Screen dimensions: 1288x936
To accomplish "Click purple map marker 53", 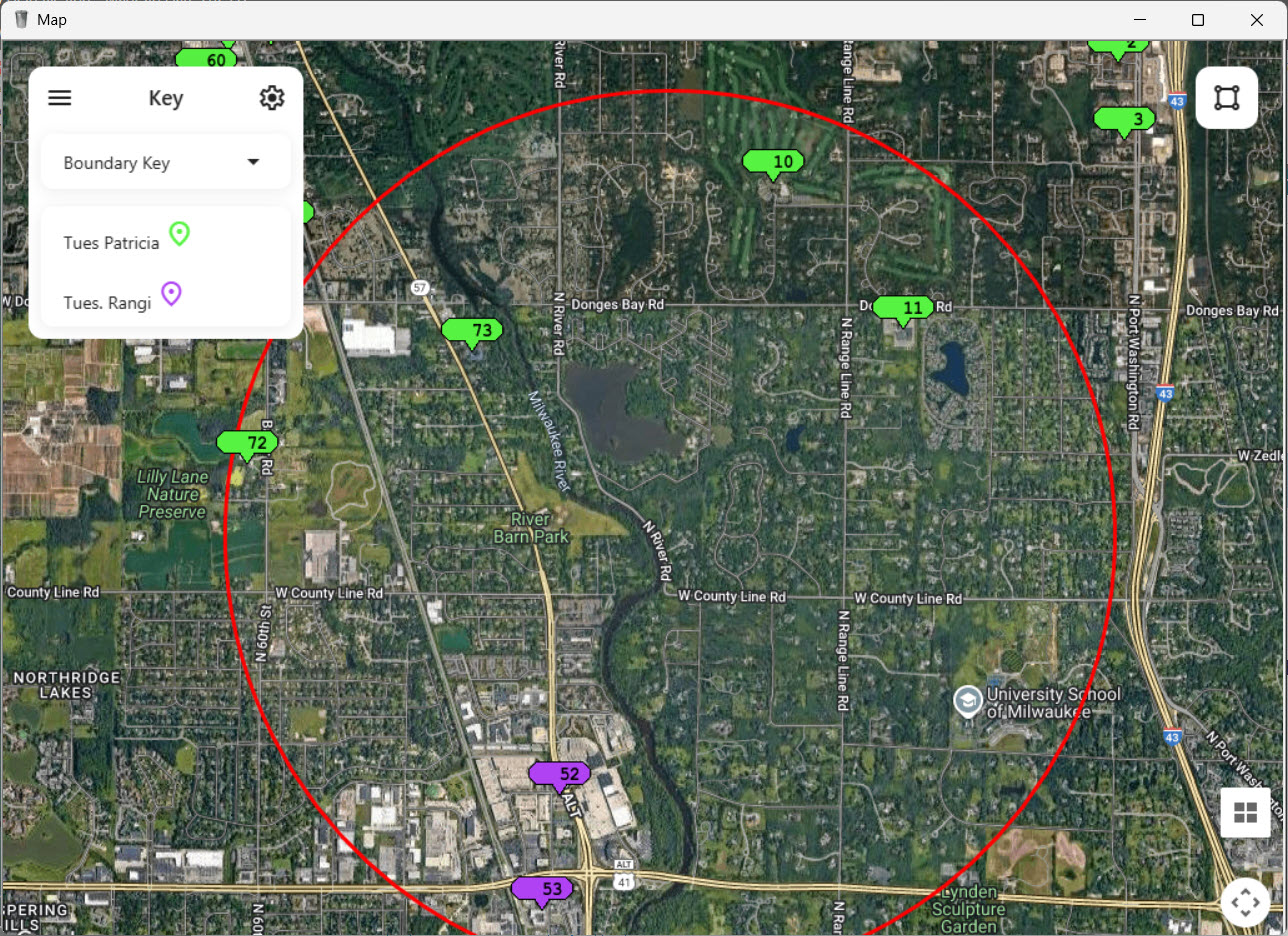I will tap(542, 889).
